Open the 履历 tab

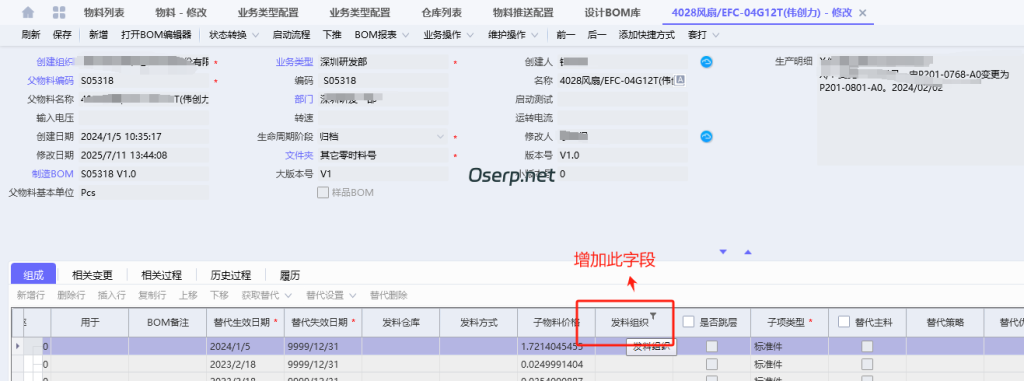(x=289, y=275)
